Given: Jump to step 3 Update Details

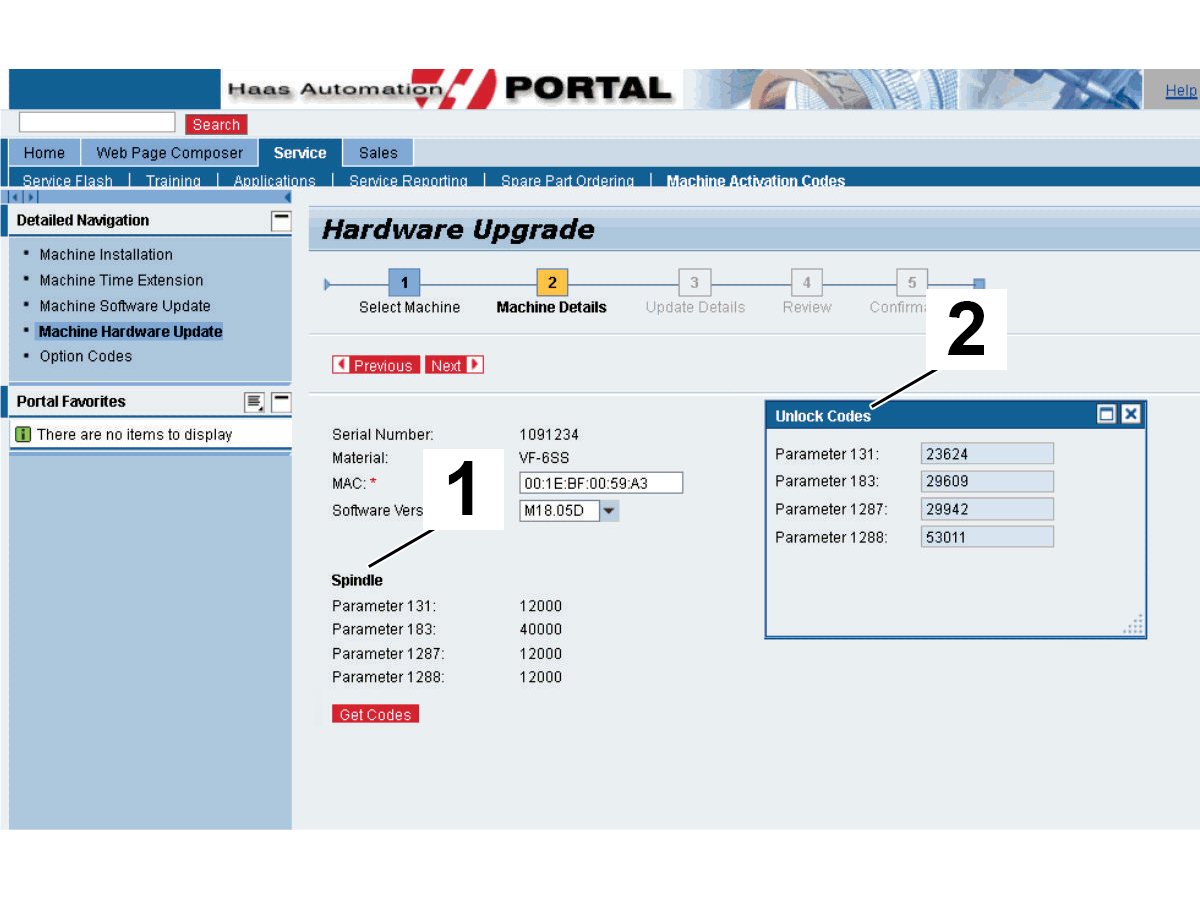Looking at the screenshot, I should (694, 283).
